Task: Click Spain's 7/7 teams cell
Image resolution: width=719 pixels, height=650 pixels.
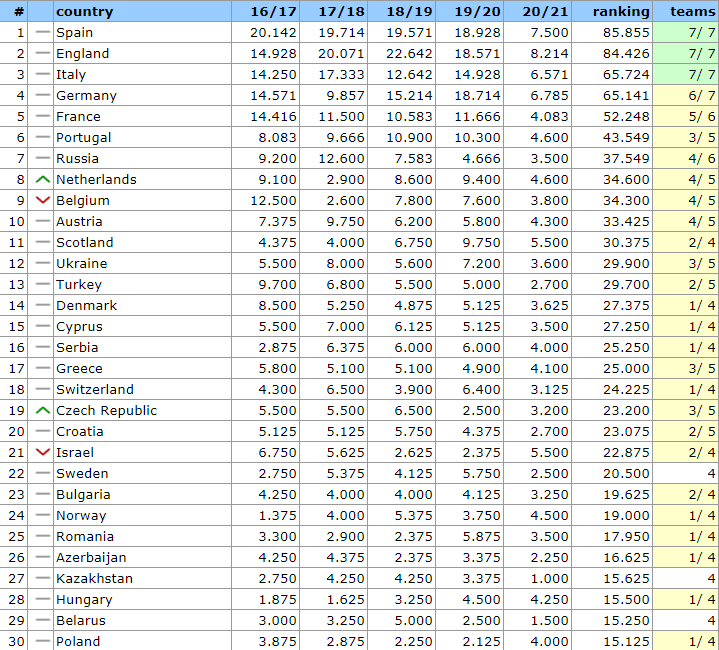Action: [703, 33]
